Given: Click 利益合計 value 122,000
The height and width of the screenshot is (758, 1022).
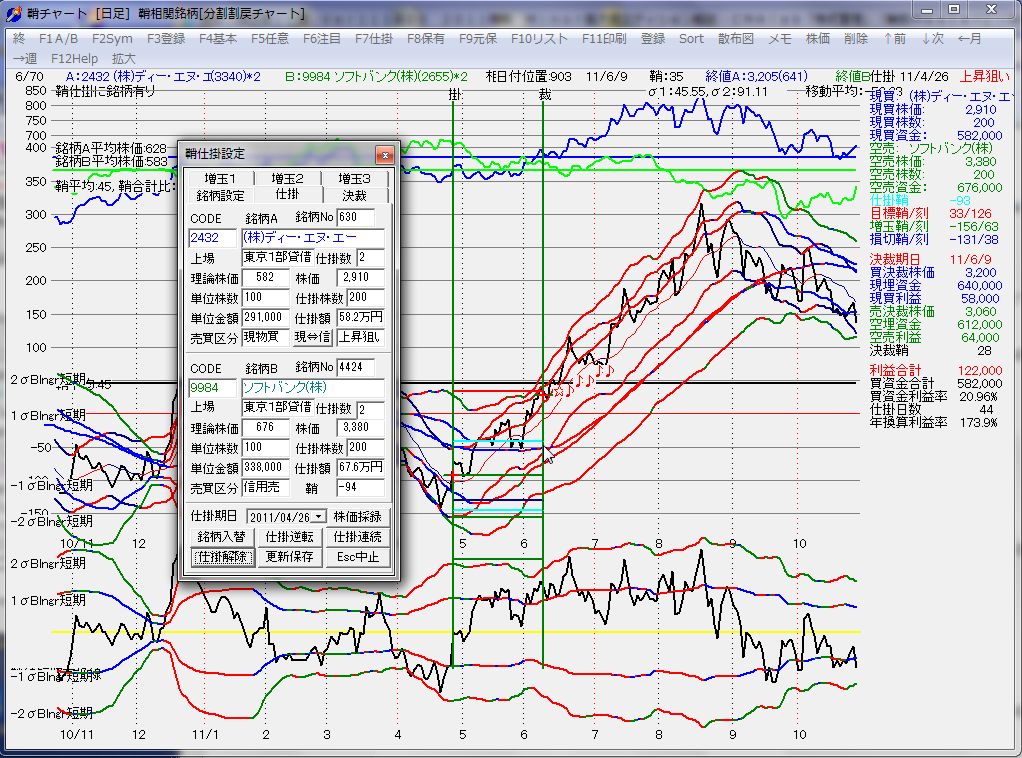Looking at the screenshot, I should [x=980, y=370].
